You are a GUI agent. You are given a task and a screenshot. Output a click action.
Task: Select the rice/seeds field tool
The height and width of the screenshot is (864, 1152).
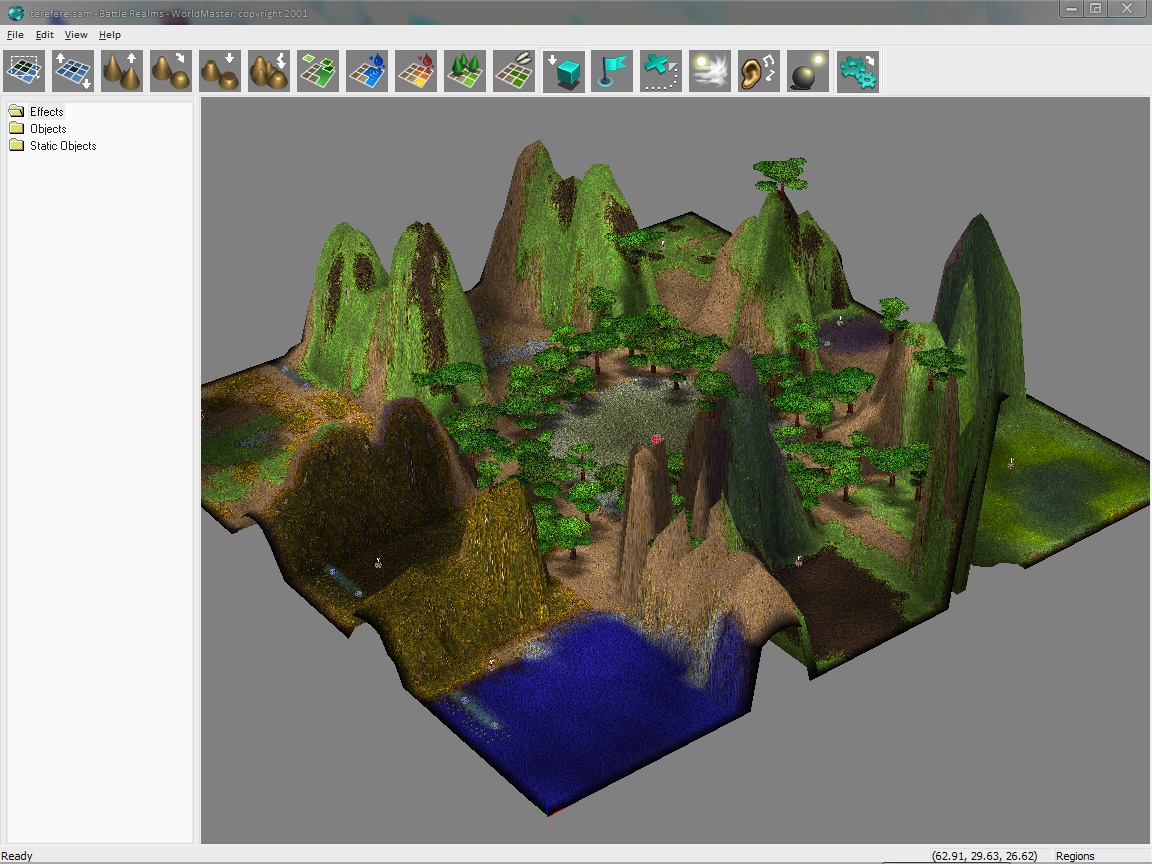[x=514, y=71]
